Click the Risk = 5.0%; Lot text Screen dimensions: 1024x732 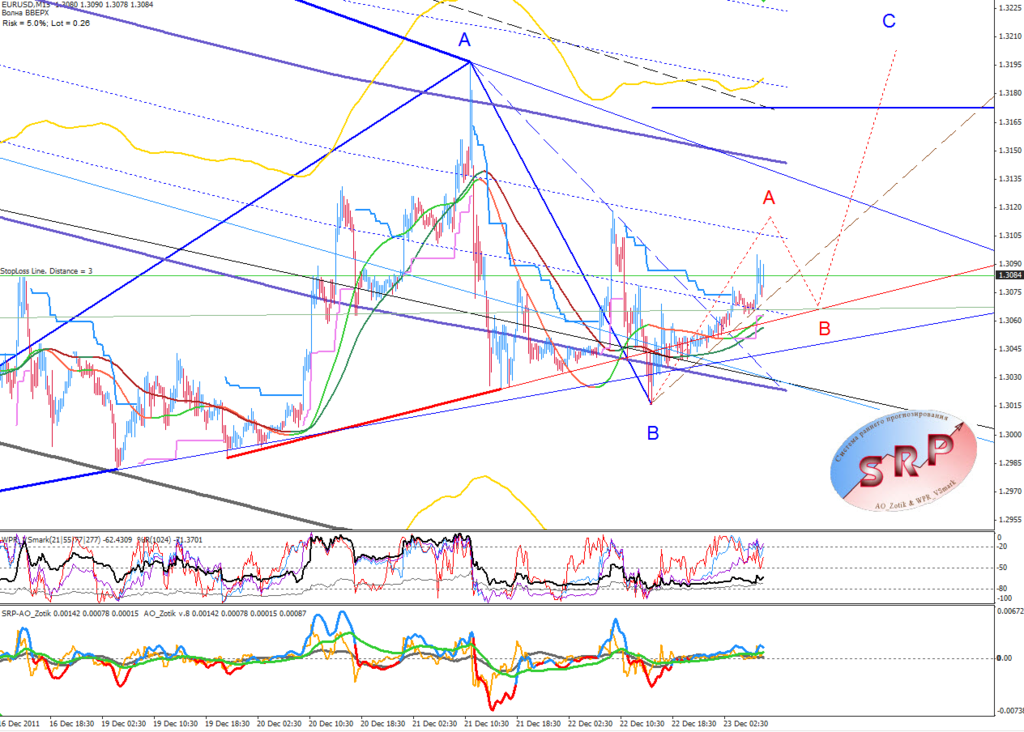point(46,24)
